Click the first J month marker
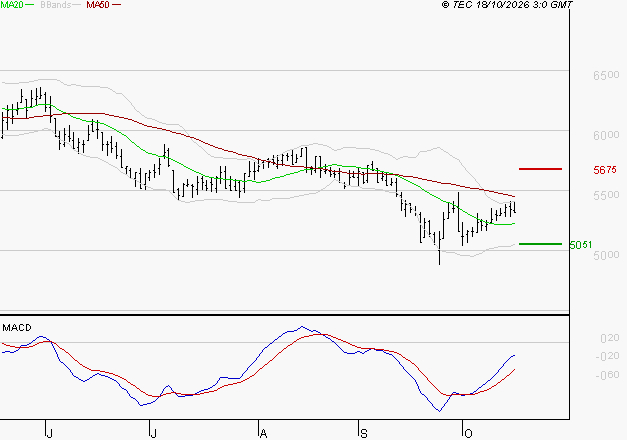This screenshot has height=440, width=627. pyautogui.click(x=49, y=434)
